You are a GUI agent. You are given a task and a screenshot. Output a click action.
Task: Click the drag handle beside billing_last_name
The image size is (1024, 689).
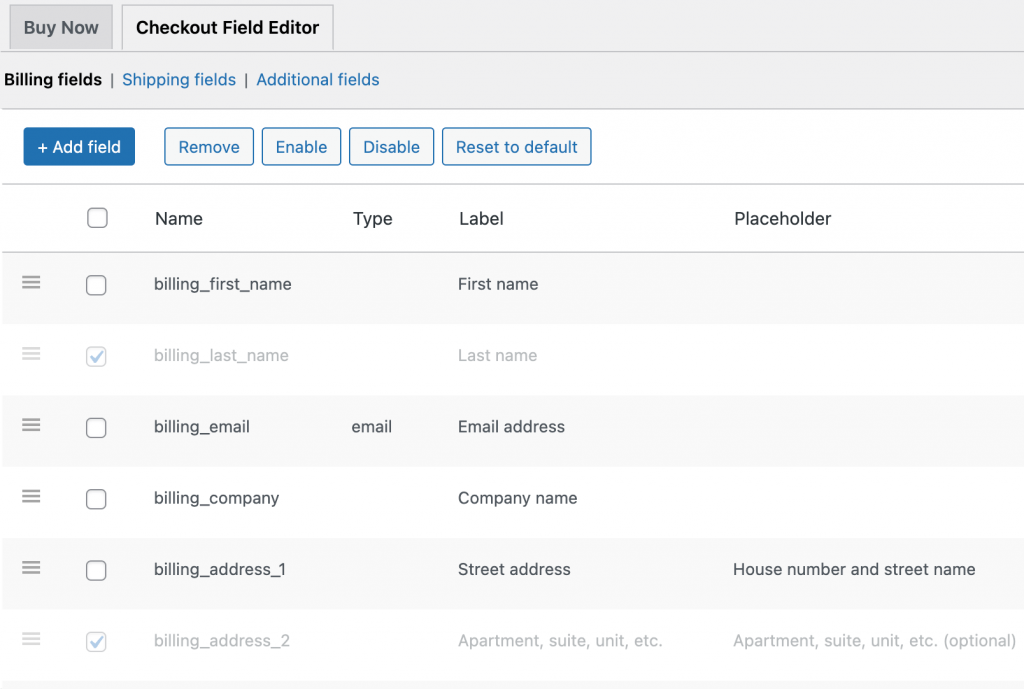coord(31,354)
